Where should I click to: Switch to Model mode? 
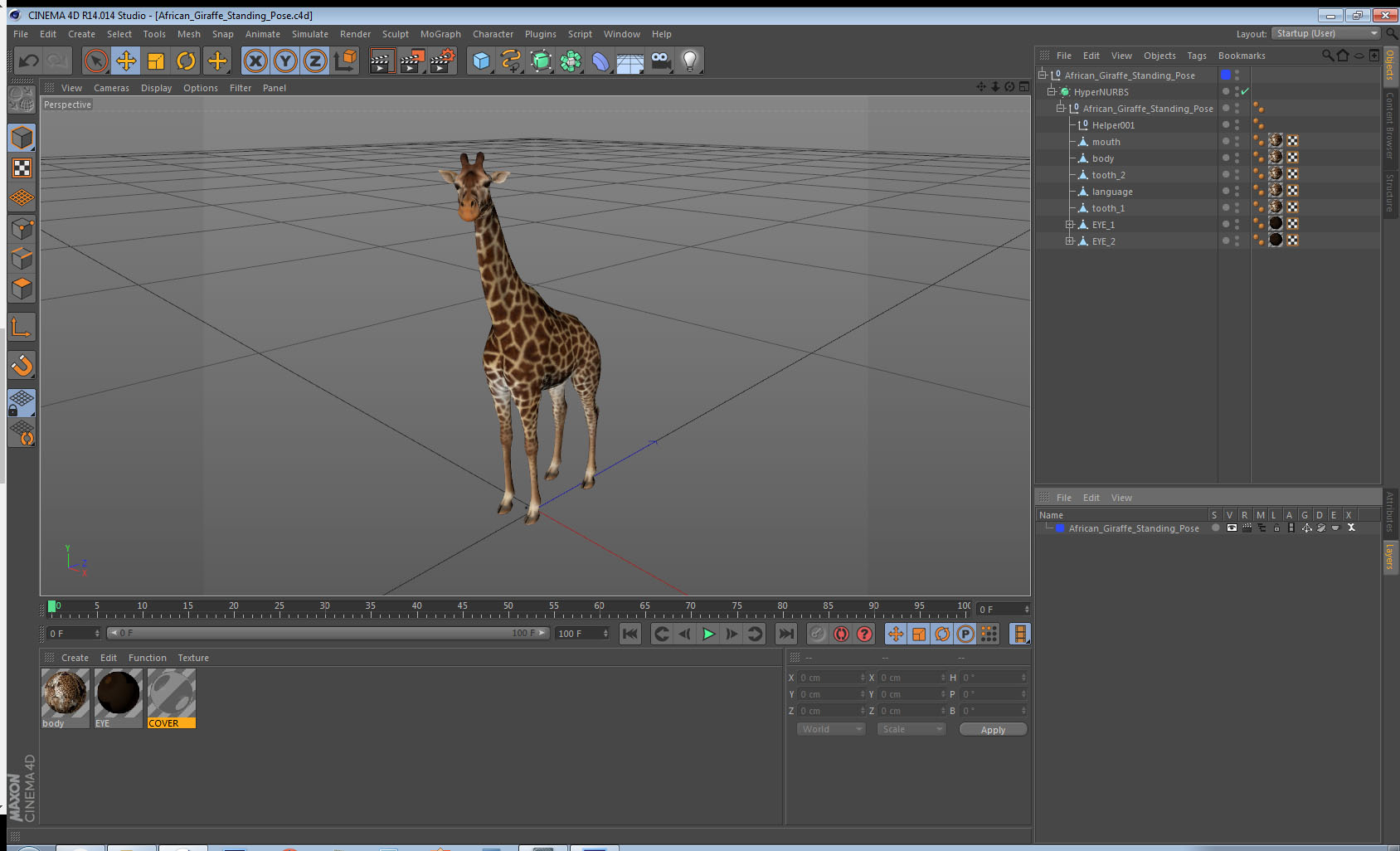(x=22, y=138)
